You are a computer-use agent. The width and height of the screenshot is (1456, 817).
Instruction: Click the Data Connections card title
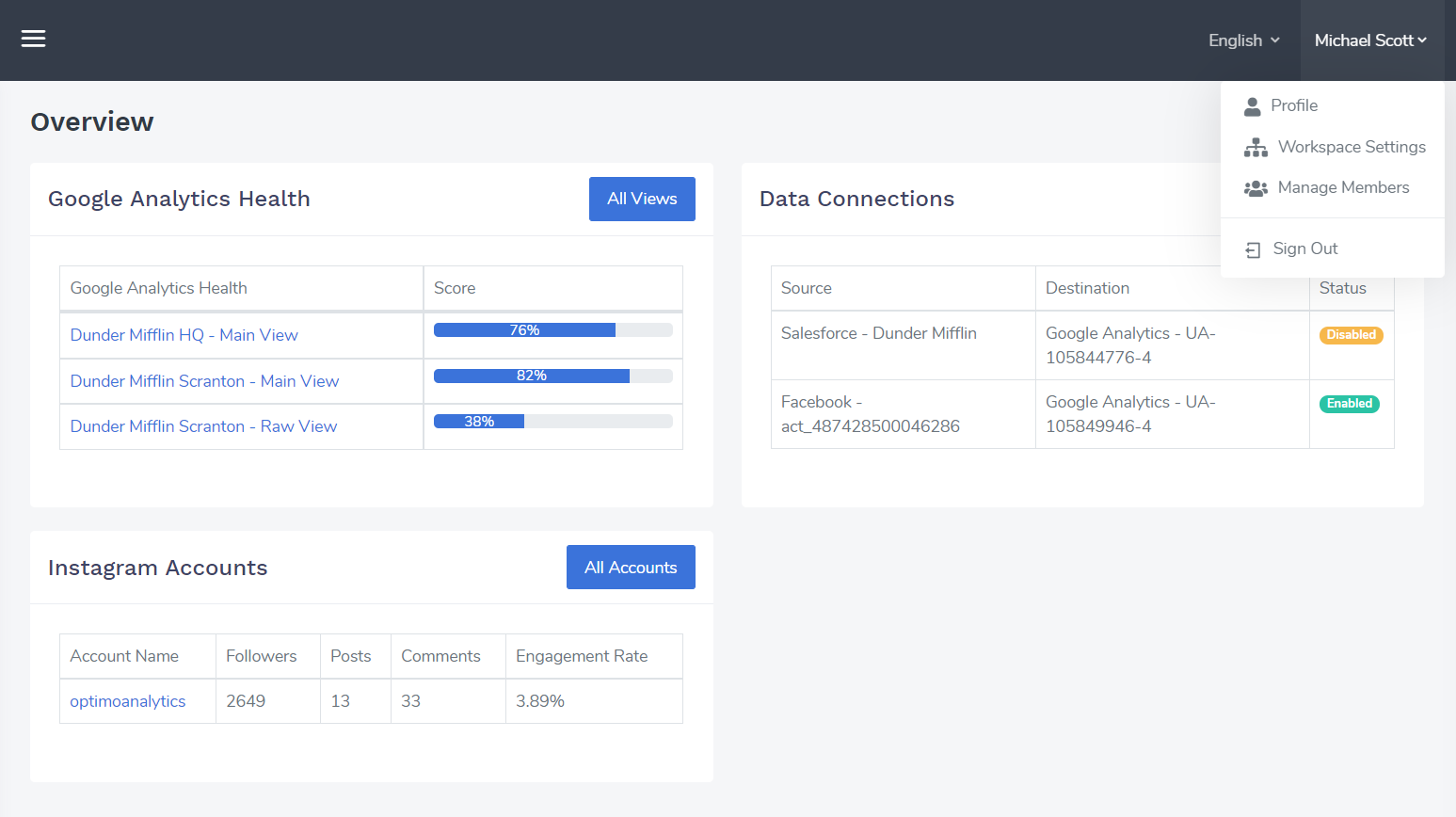[856, 199]
